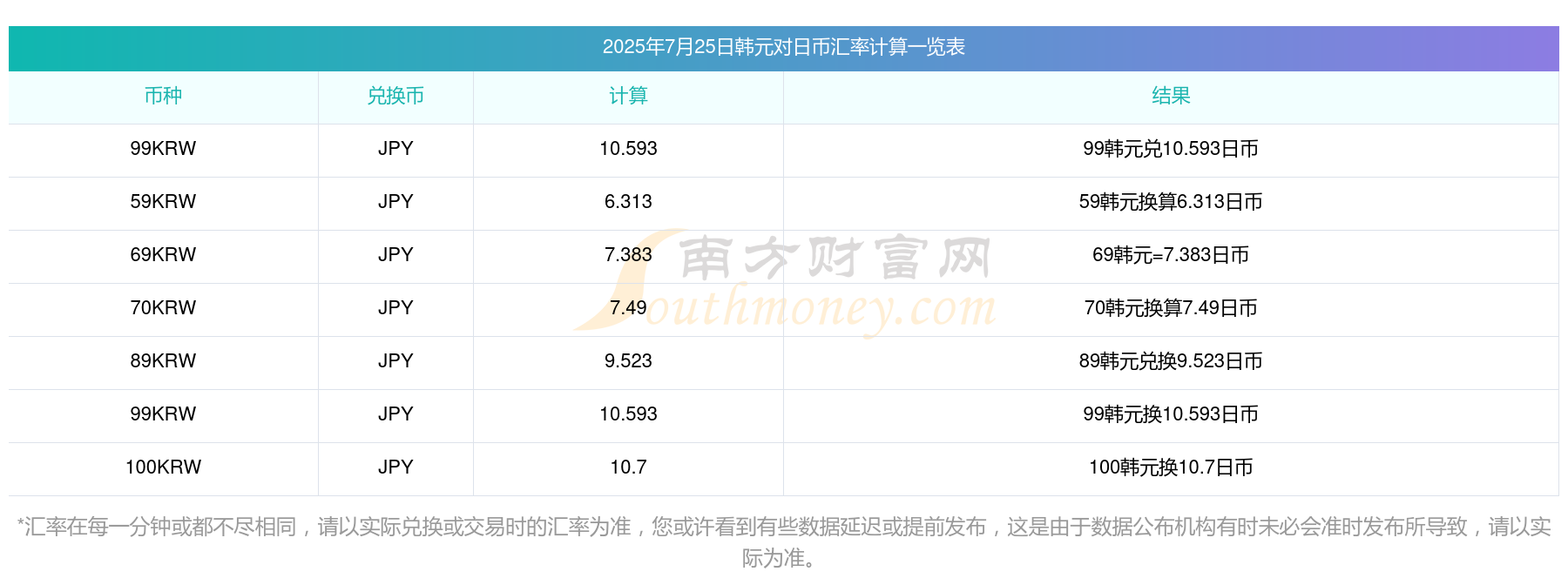Click the footnote starting with *汇率在每一分钟
Viewport: 1568px width, 585px height.
point(783,542)
